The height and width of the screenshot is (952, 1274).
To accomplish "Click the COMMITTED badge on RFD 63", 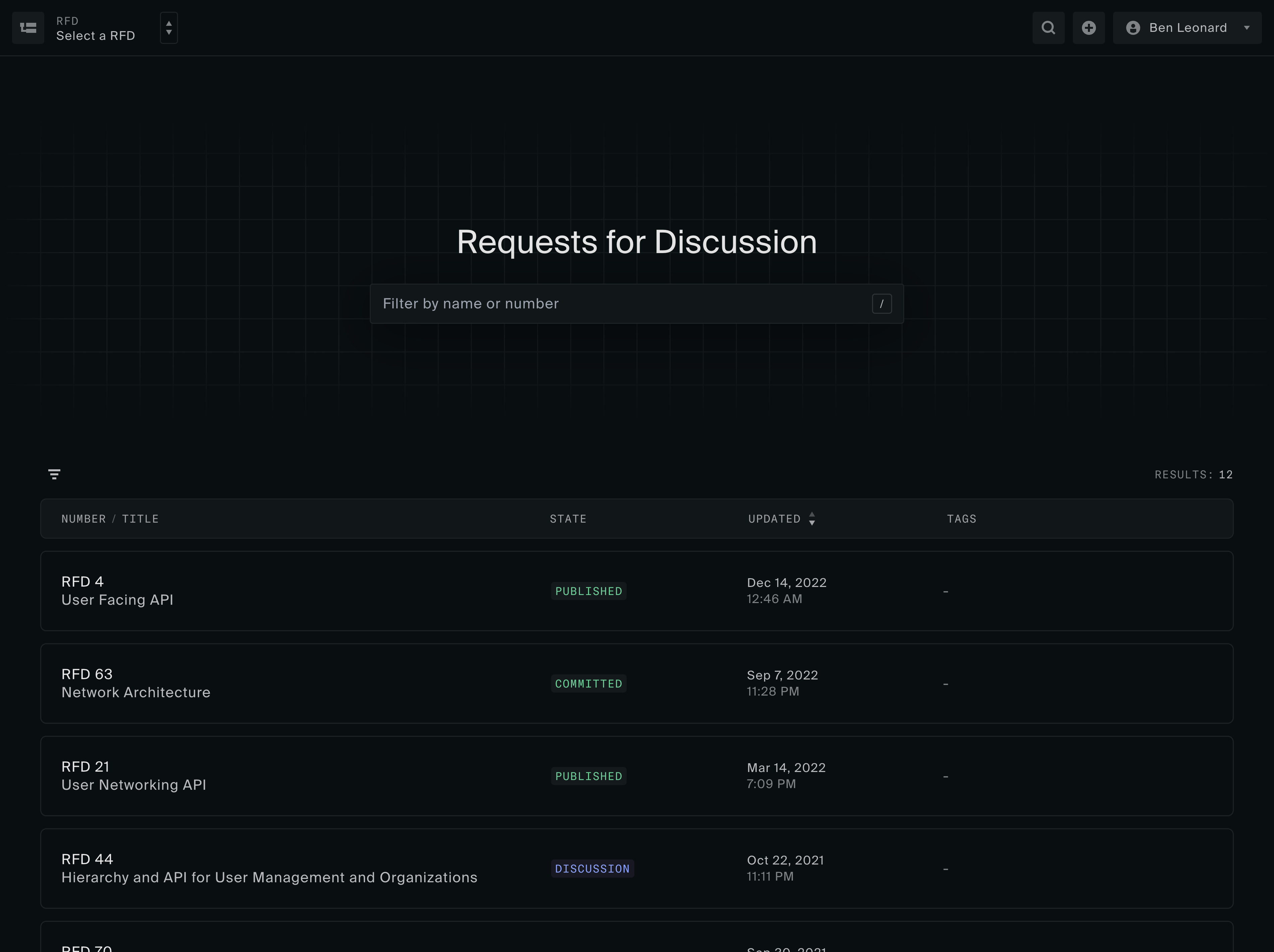I will tap(588, 683).
